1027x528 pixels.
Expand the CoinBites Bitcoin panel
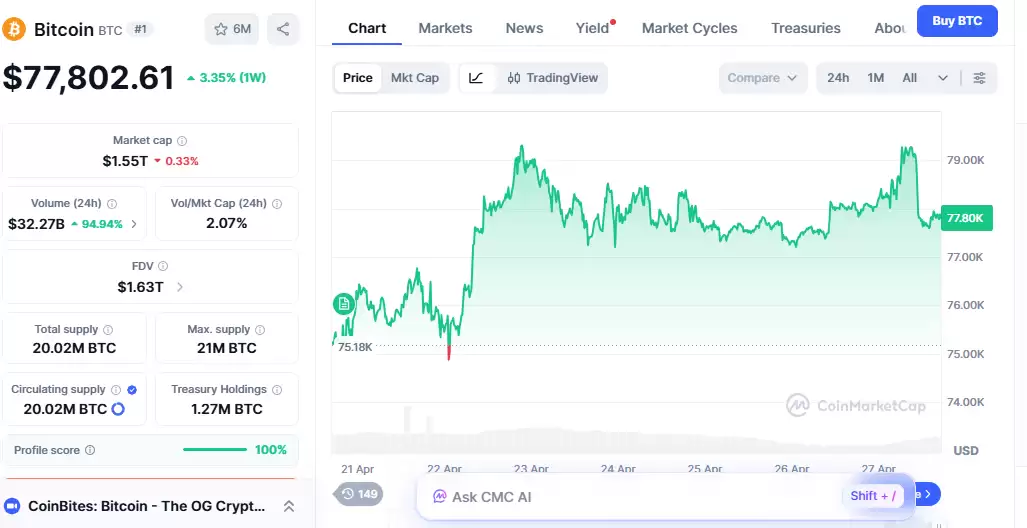pos(289,506)
